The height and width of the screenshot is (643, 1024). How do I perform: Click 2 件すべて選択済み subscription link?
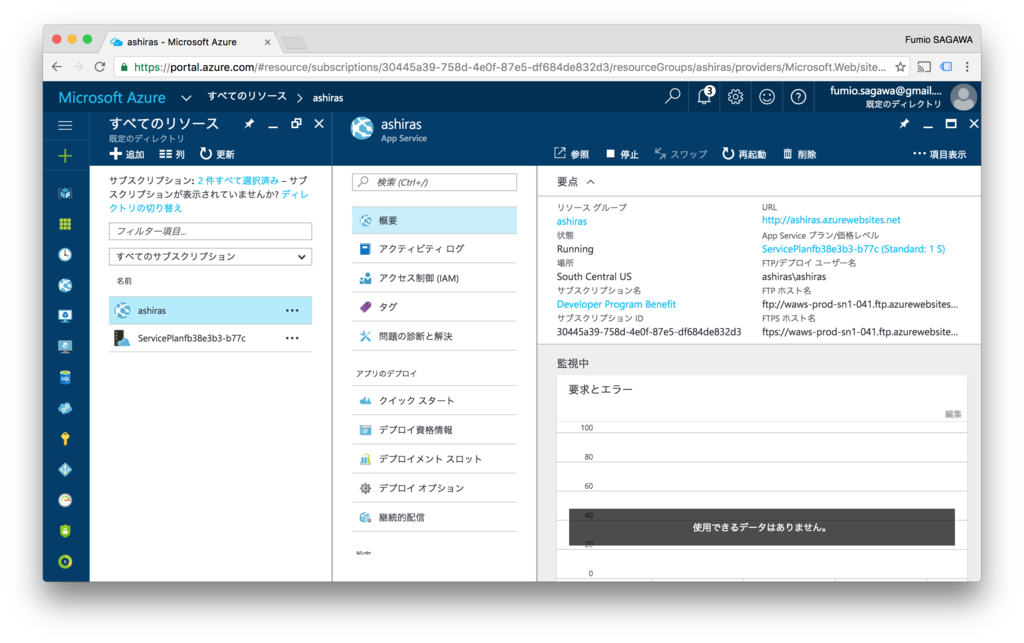point(238,180)
